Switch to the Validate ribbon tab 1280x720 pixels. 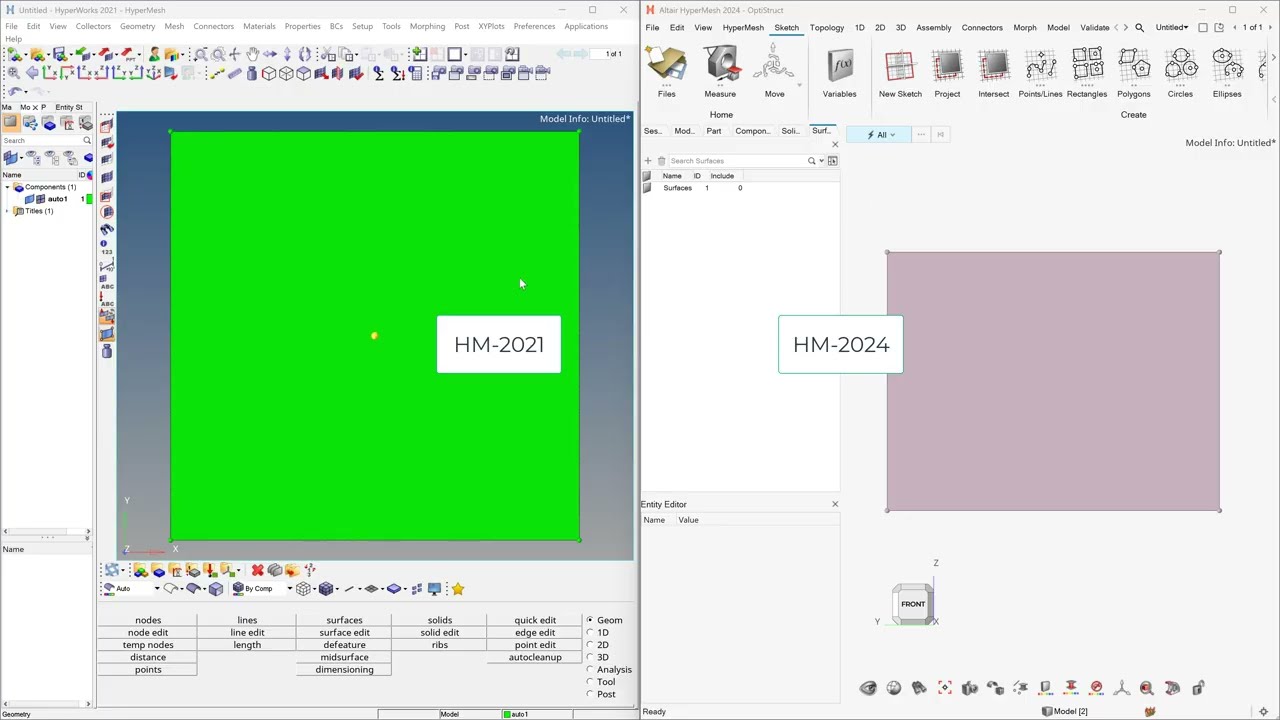(x=1094, y=28)
